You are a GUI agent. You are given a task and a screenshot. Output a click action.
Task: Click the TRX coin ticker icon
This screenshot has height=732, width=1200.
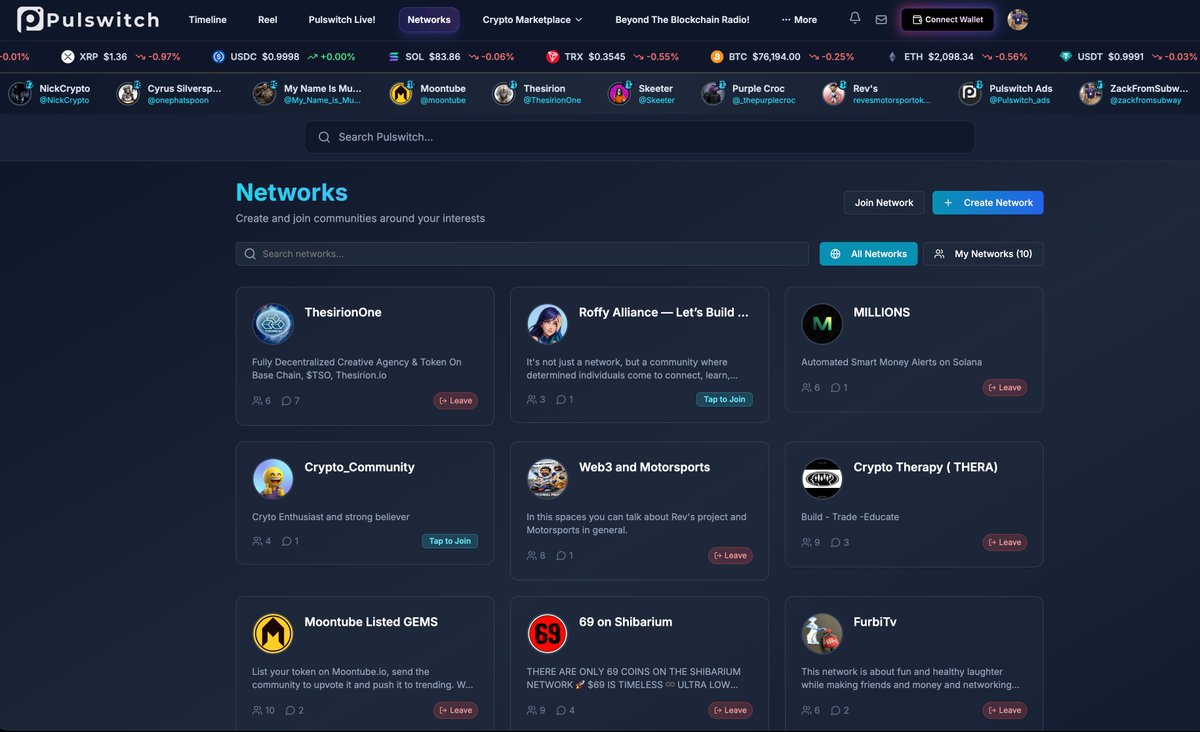pyautogui.click(x=553, y=57)
